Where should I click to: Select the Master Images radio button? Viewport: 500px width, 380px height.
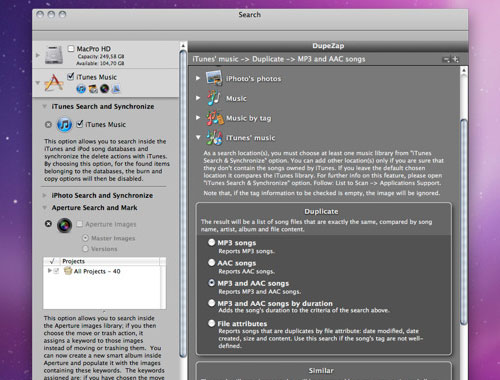click(x=86, y=238)
